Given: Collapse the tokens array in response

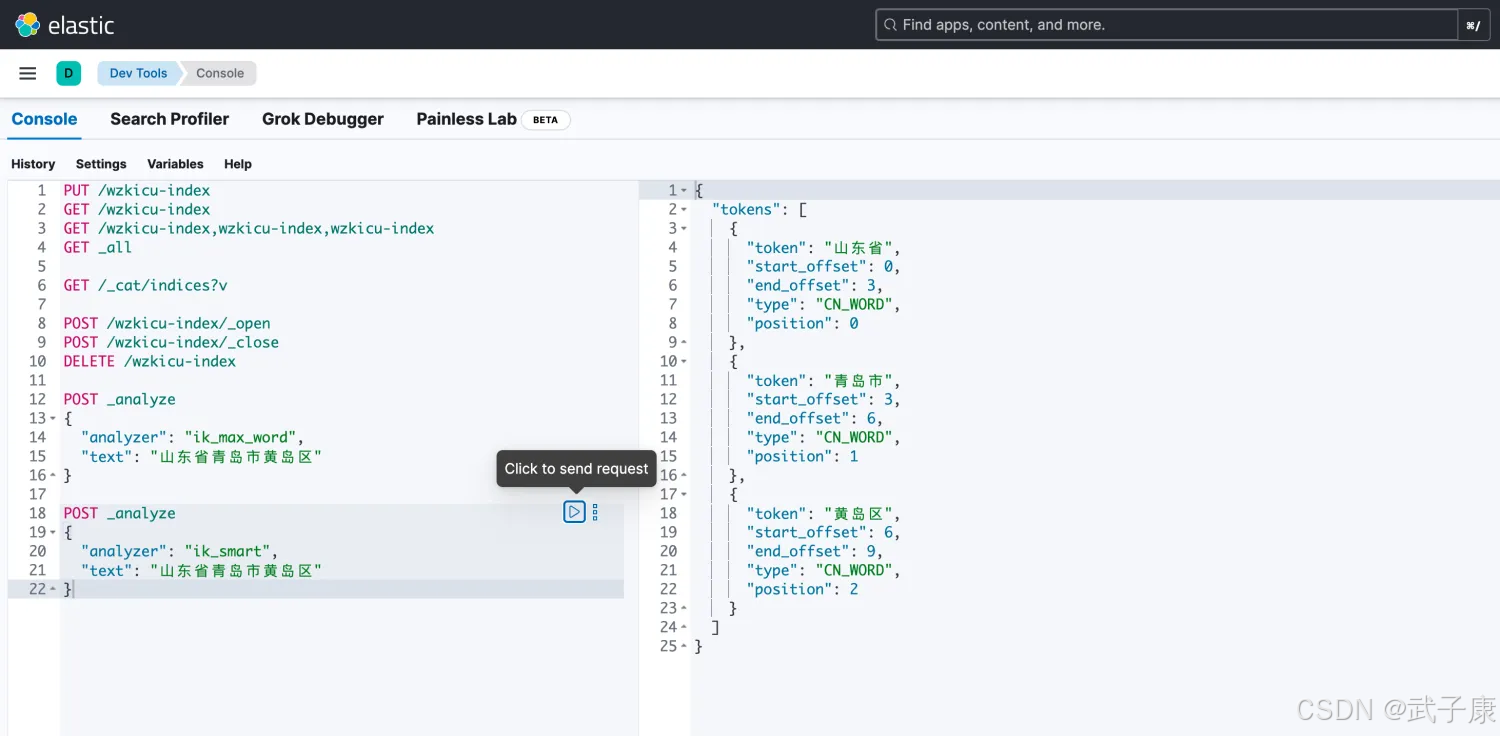Looking at the screenshot, I should point(684,210).
